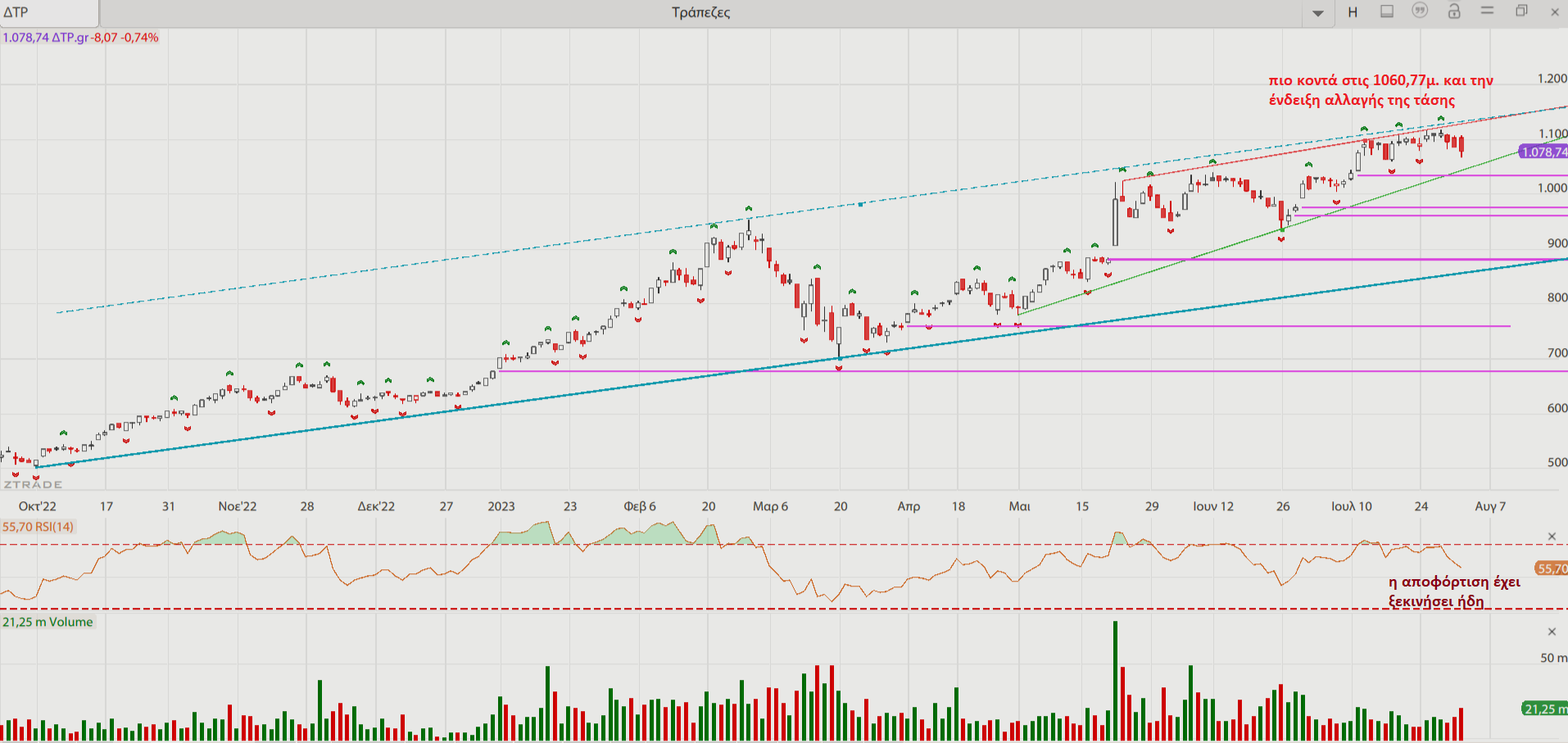Click the Τράπεζες chart title
1568x743 pixels.
[700, 12]
